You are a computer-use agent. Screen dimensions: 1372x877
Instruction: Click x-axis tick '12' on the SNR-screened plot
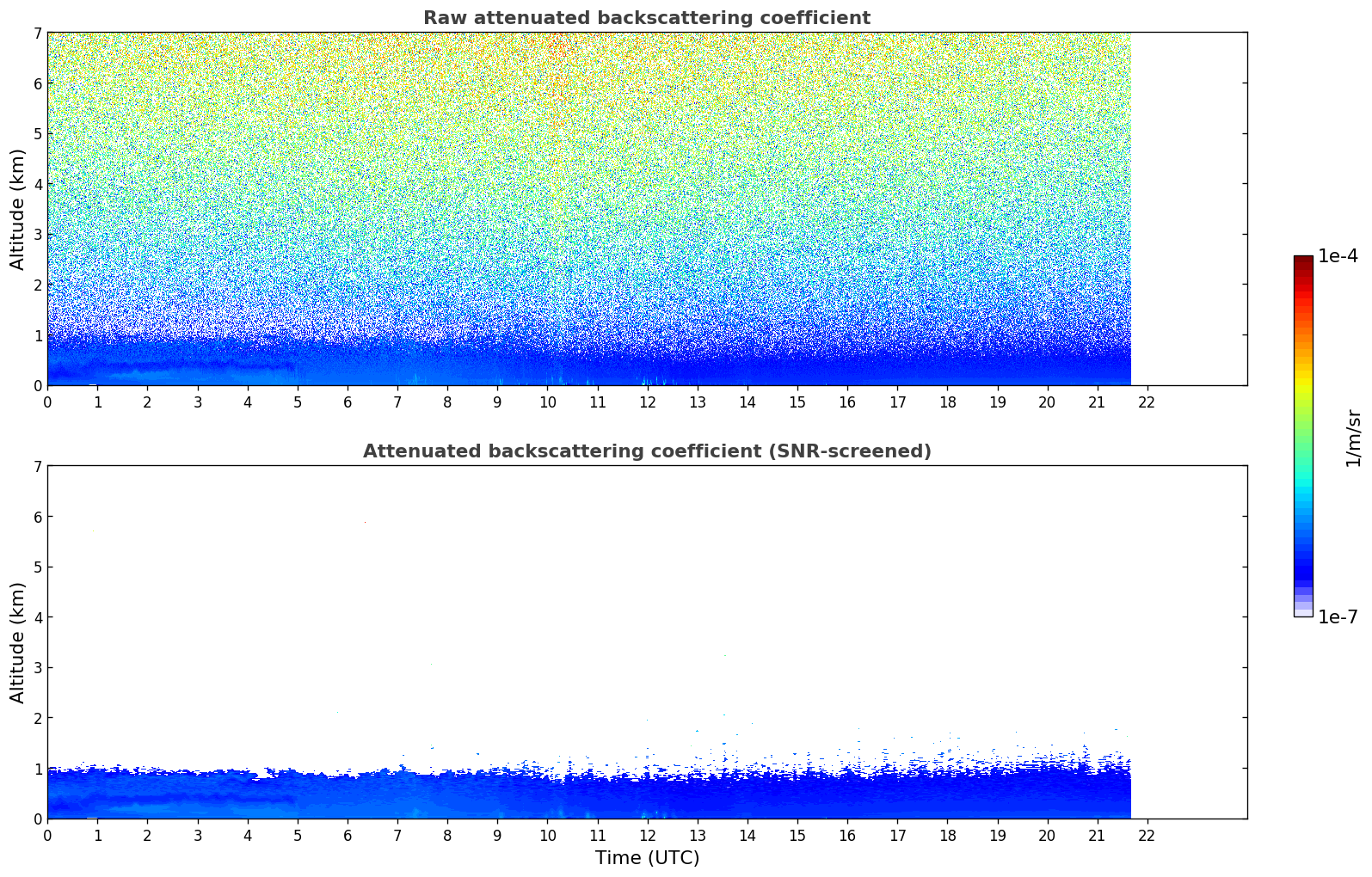click(x=647, y=835)
